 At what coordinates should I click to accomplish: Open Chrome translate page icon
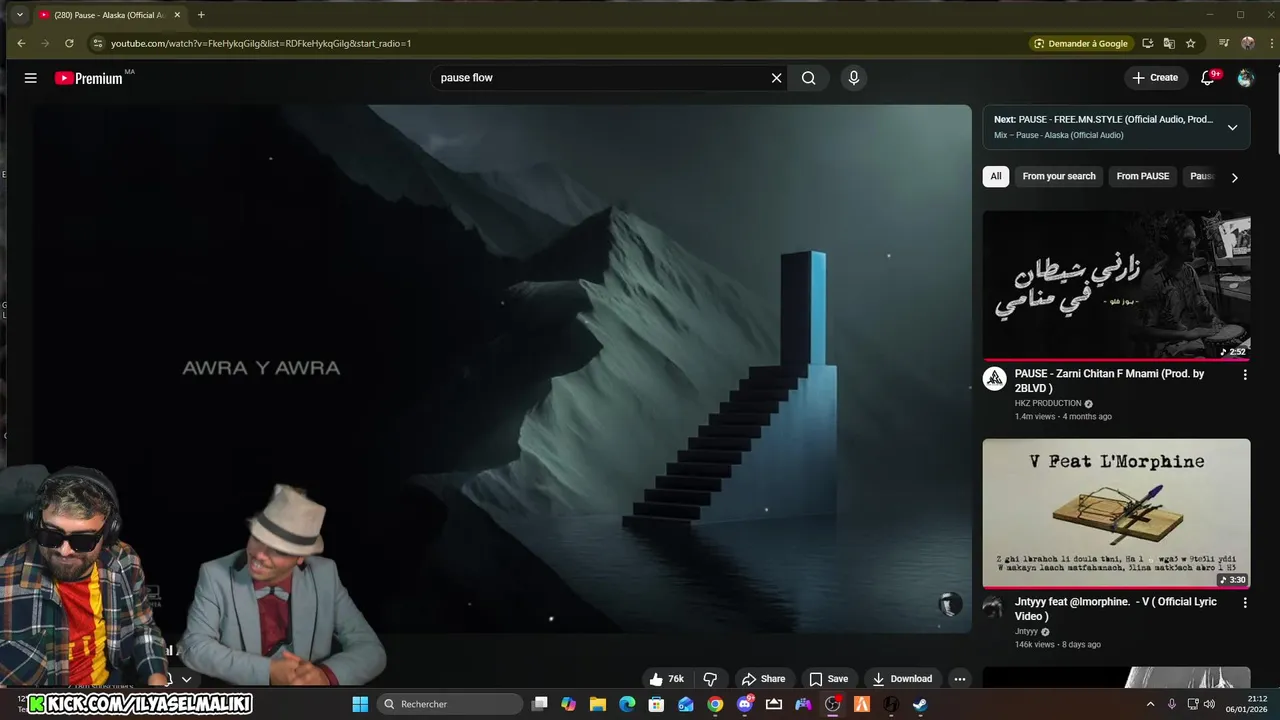pos(1169,43)
